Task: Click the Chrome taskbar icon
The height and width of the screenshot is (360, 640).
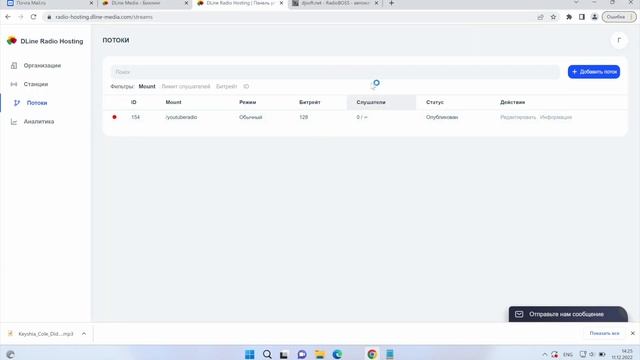Action: coord(372,354)
